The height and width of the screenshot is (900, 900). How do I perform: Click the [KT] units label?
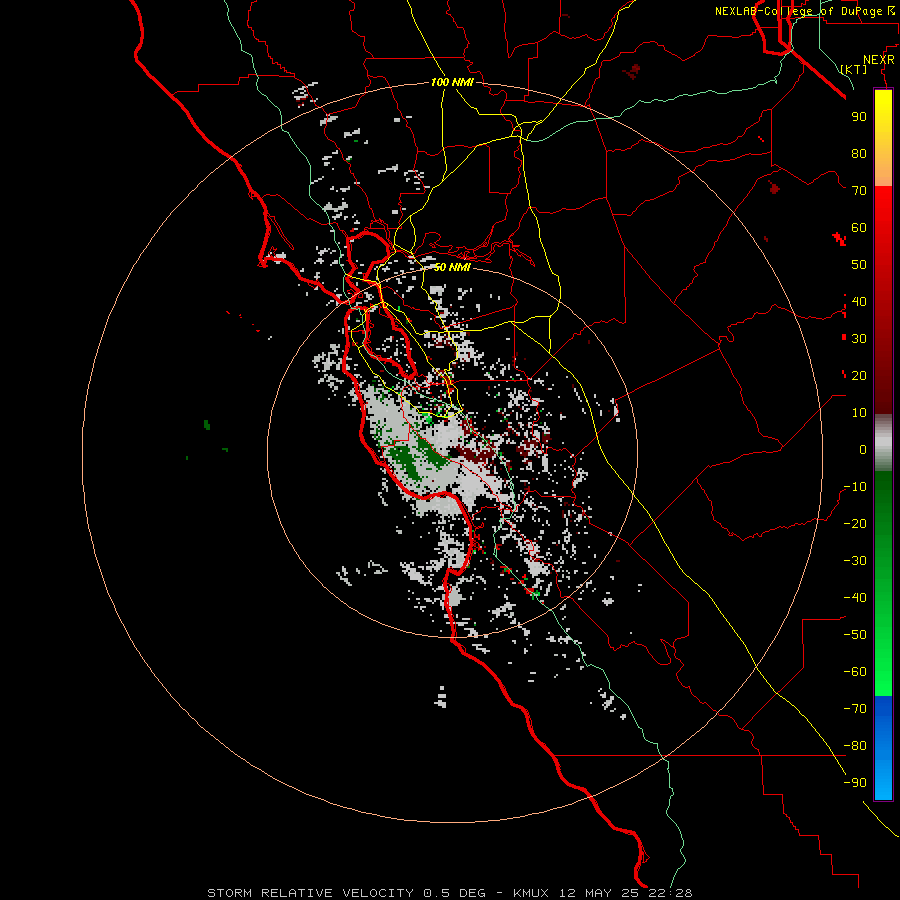853,69
